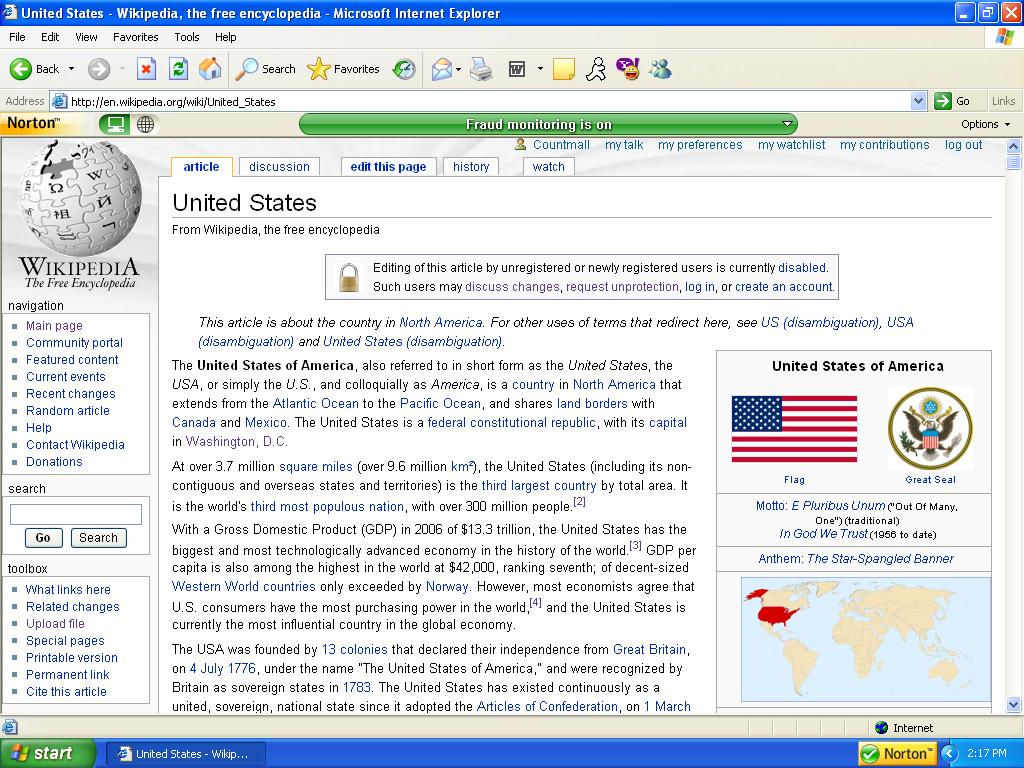Click the world map showing US location
Image resolution: width=1024 pixels, height=768 pixels.
[865, 639]
